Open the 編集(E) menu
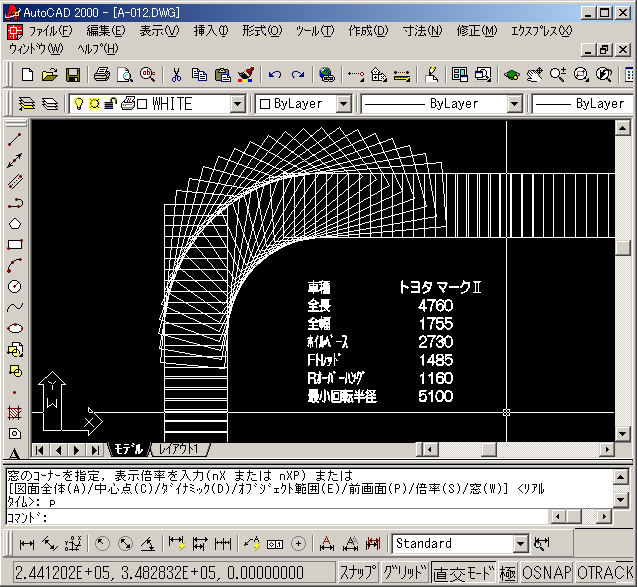The image size is (637, 587). click(x=106, y=31)
